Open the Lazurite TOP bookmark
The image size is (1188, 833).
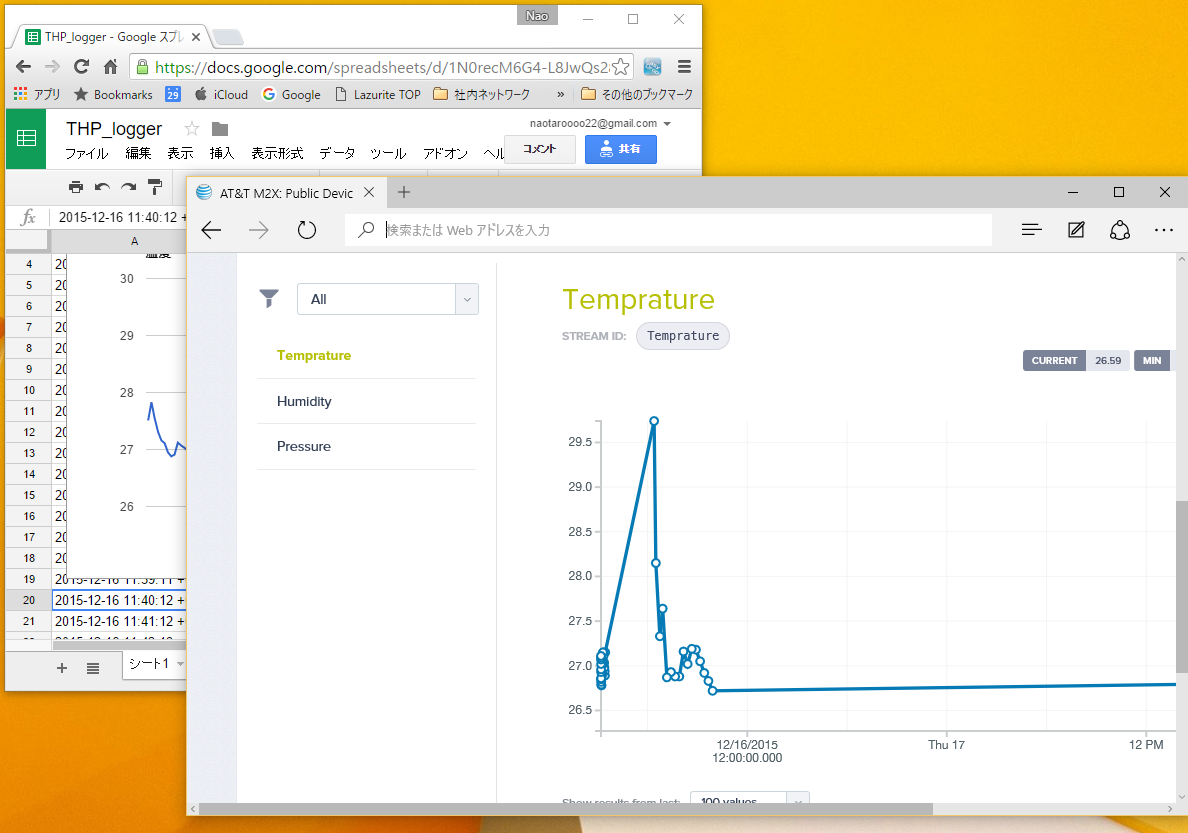coord(377,94)
